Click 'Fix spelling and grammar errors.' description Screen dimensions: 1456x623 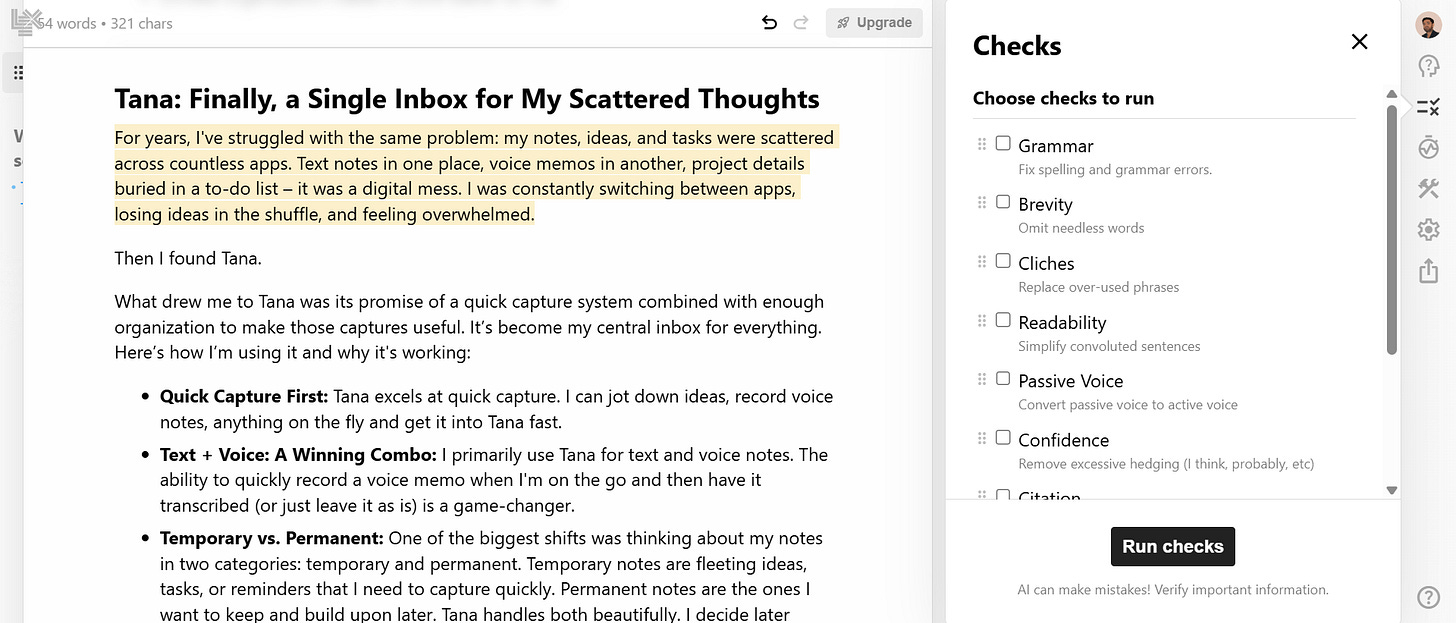click(1115, 169)
